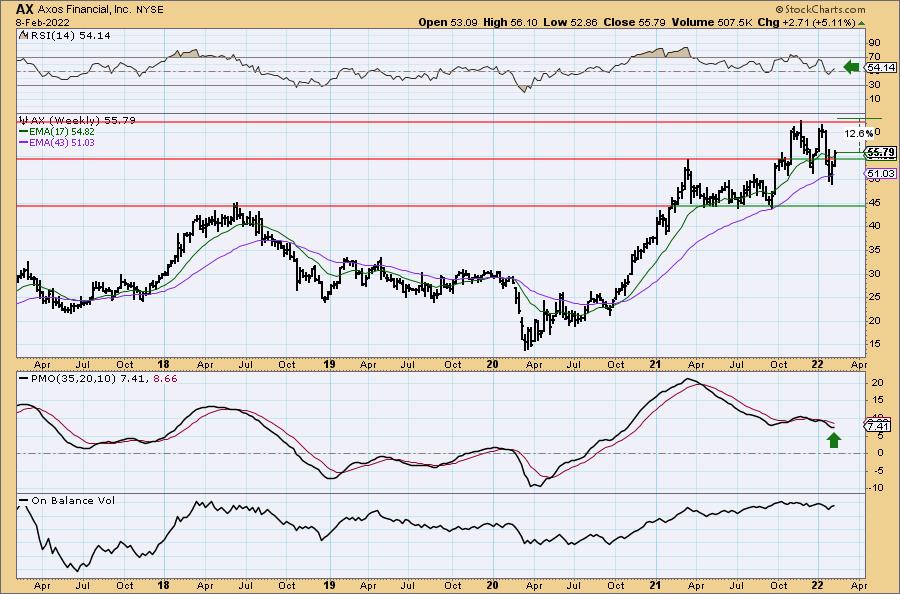
Task: Click the 51.03 EMA tag on price axis
Action: click(x=881, y=173)
